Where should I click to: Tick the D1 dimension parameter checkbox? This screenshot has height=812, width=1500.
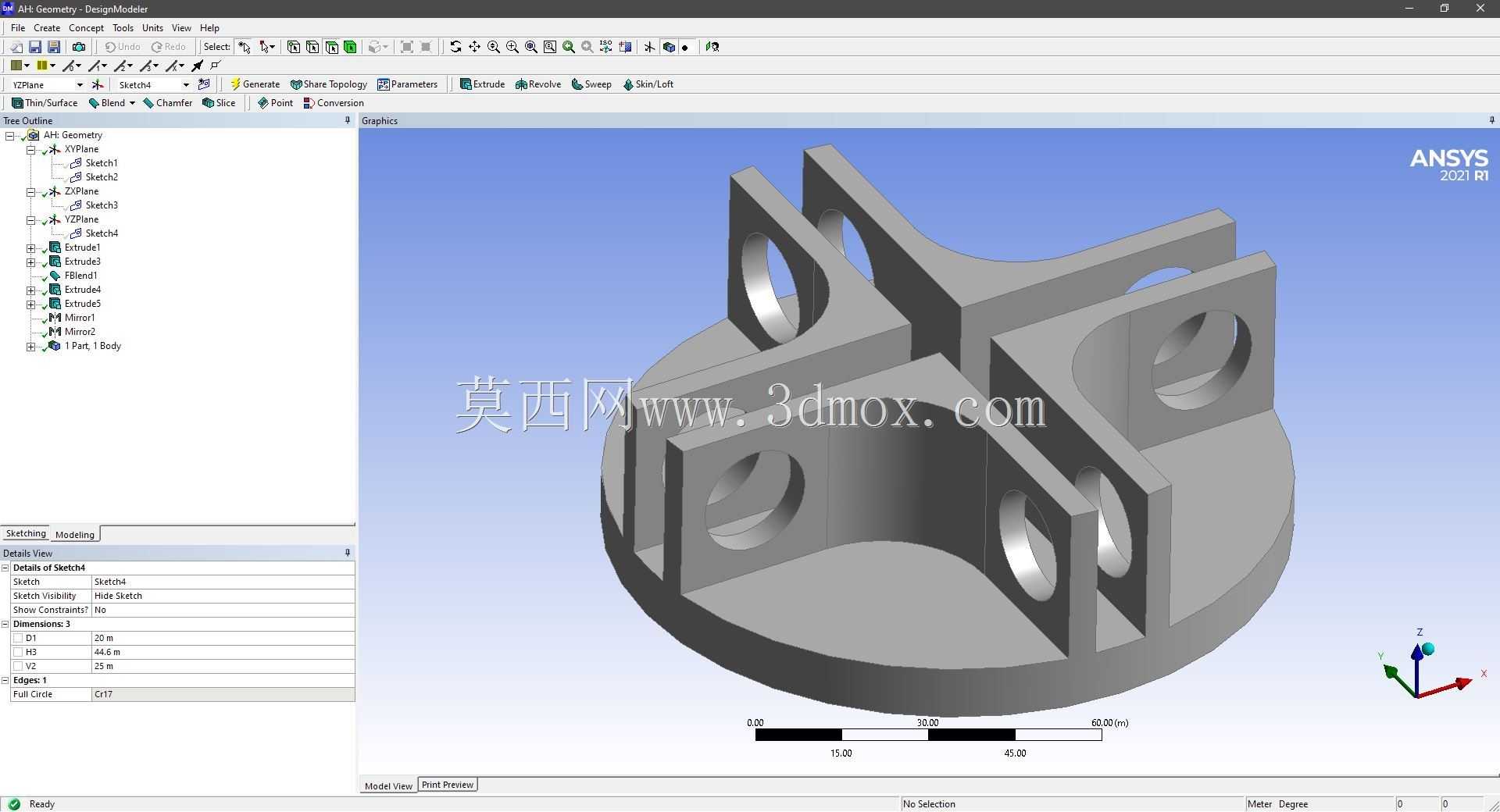pos(18,638)
